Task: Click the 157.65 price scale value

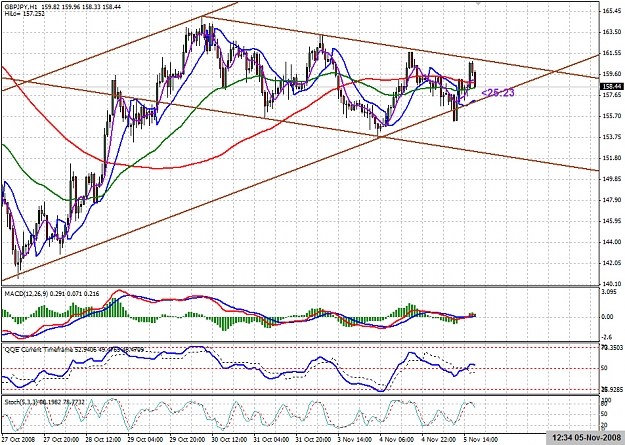Action: pyautogui.click(x=612, y=95)
